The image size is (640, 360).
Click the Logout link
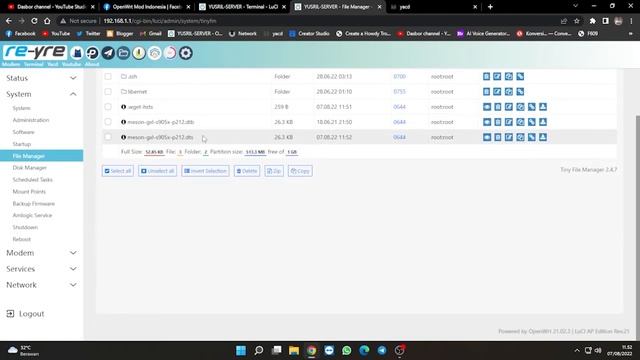coord(25,313)
